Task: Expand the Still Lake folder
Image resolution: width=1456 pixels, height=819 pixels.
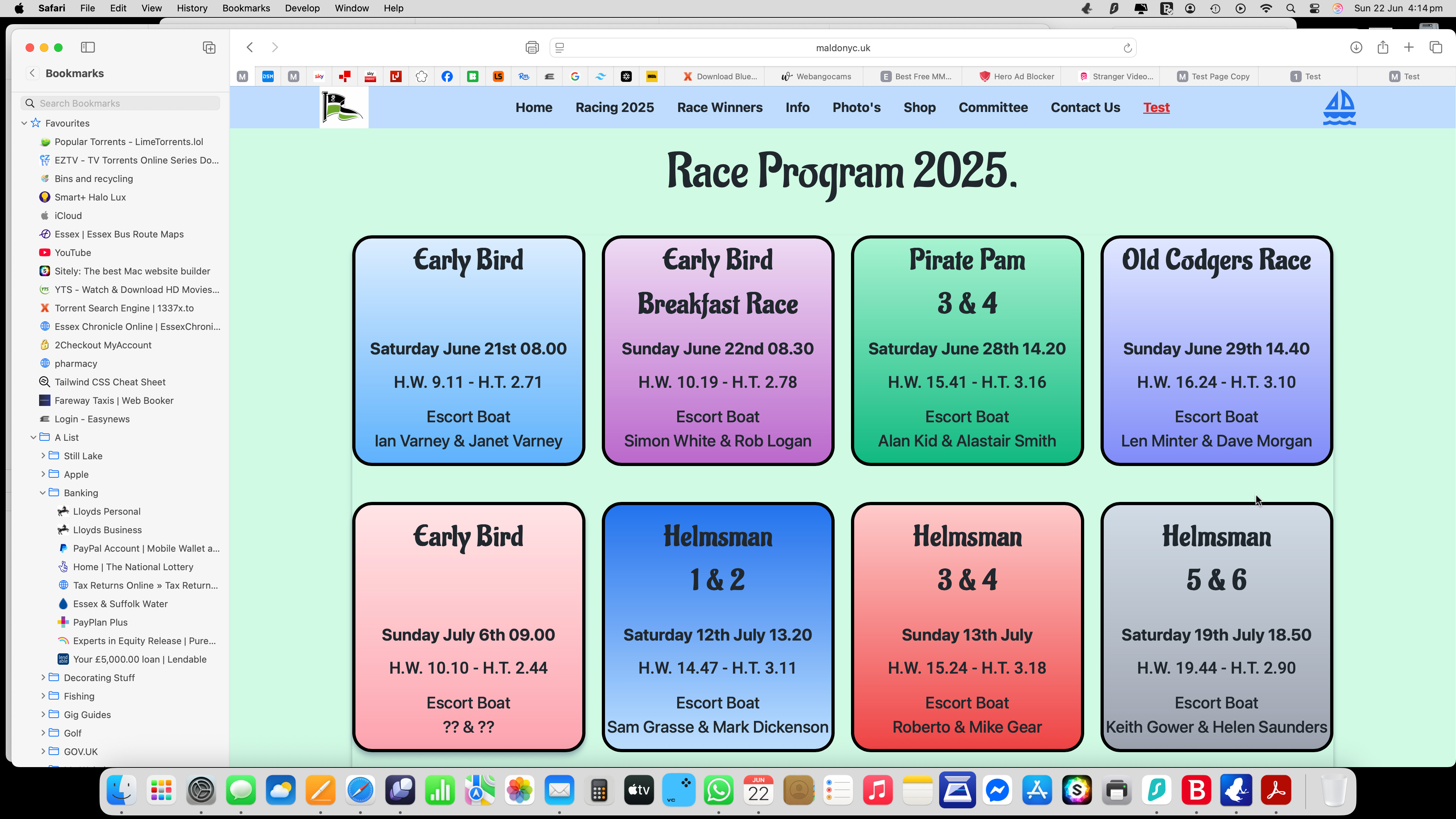Action: [43, 456]
